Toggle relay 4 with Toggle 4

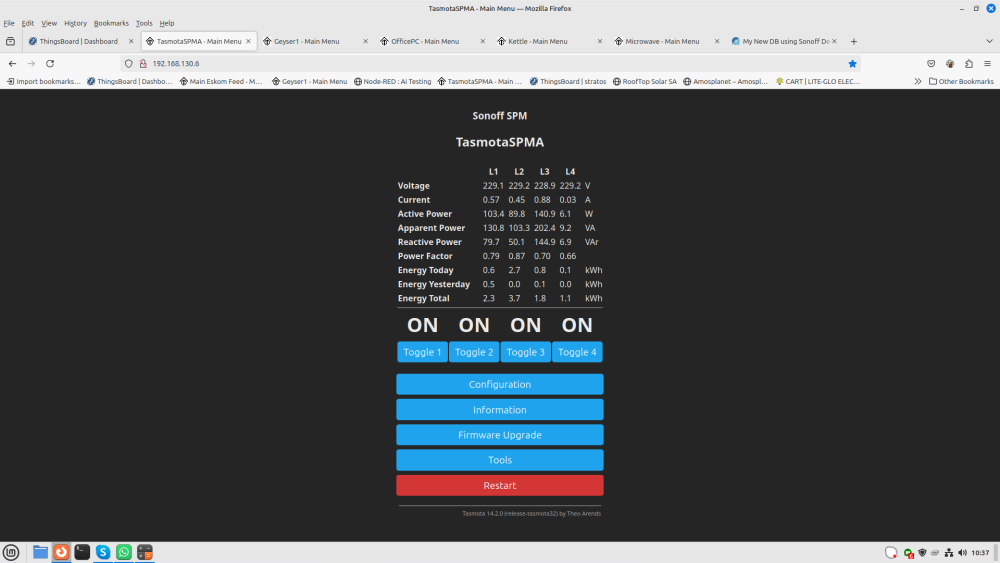pyautogui.click(x=577, y=352)
